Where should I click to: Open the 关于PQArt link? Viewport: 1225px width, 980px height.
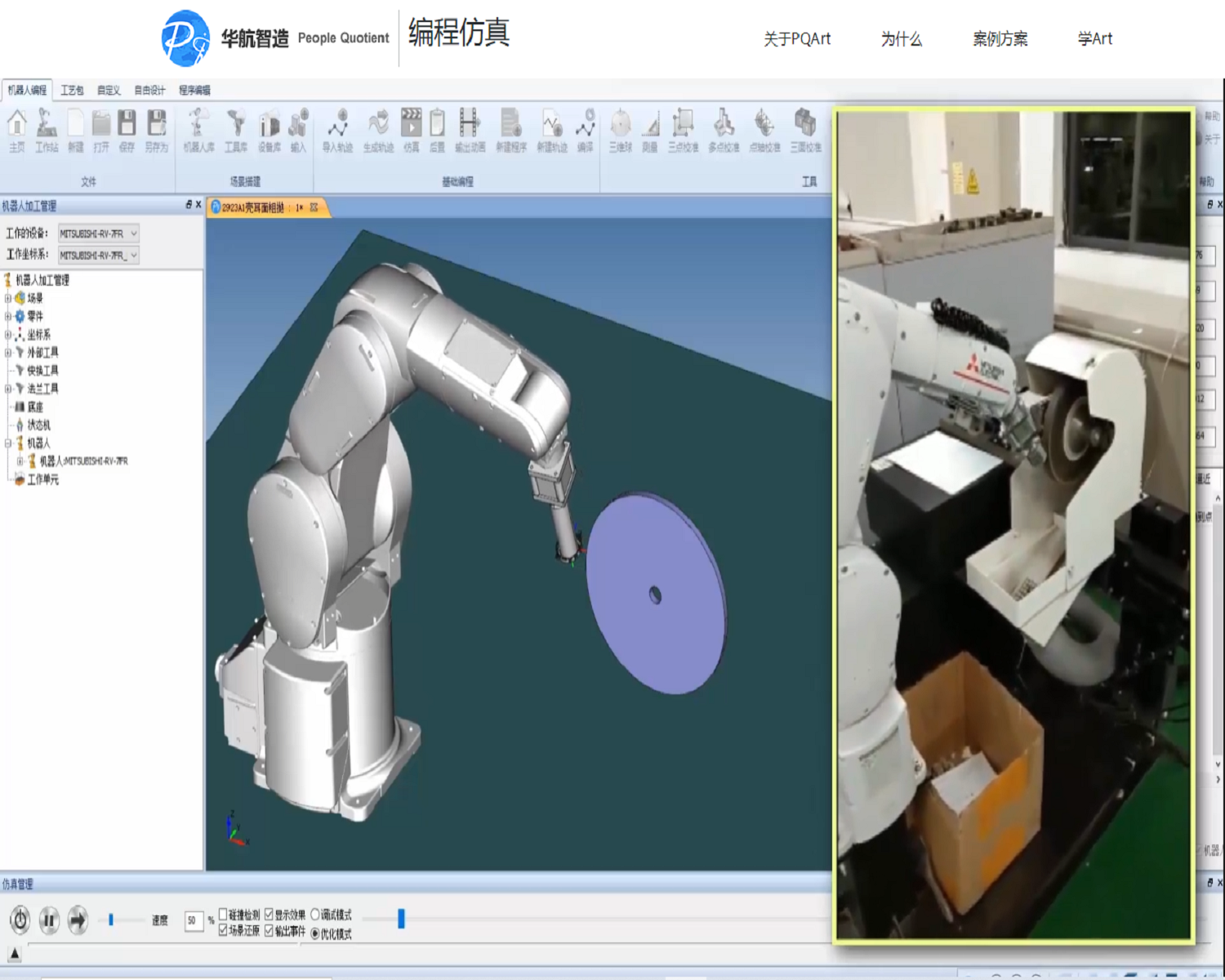point(797,38)
